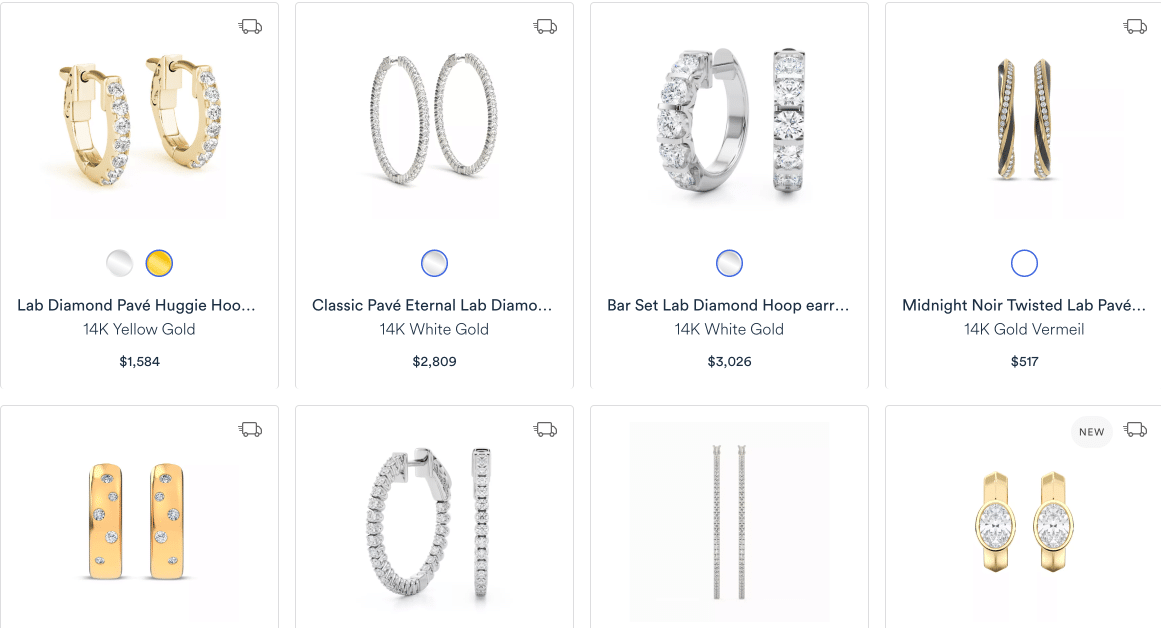Select the white gold swatch on the Classic Pavé card
Viewport: 1161px width, 628px height.
pyautogui.click(x=434, y=262)
